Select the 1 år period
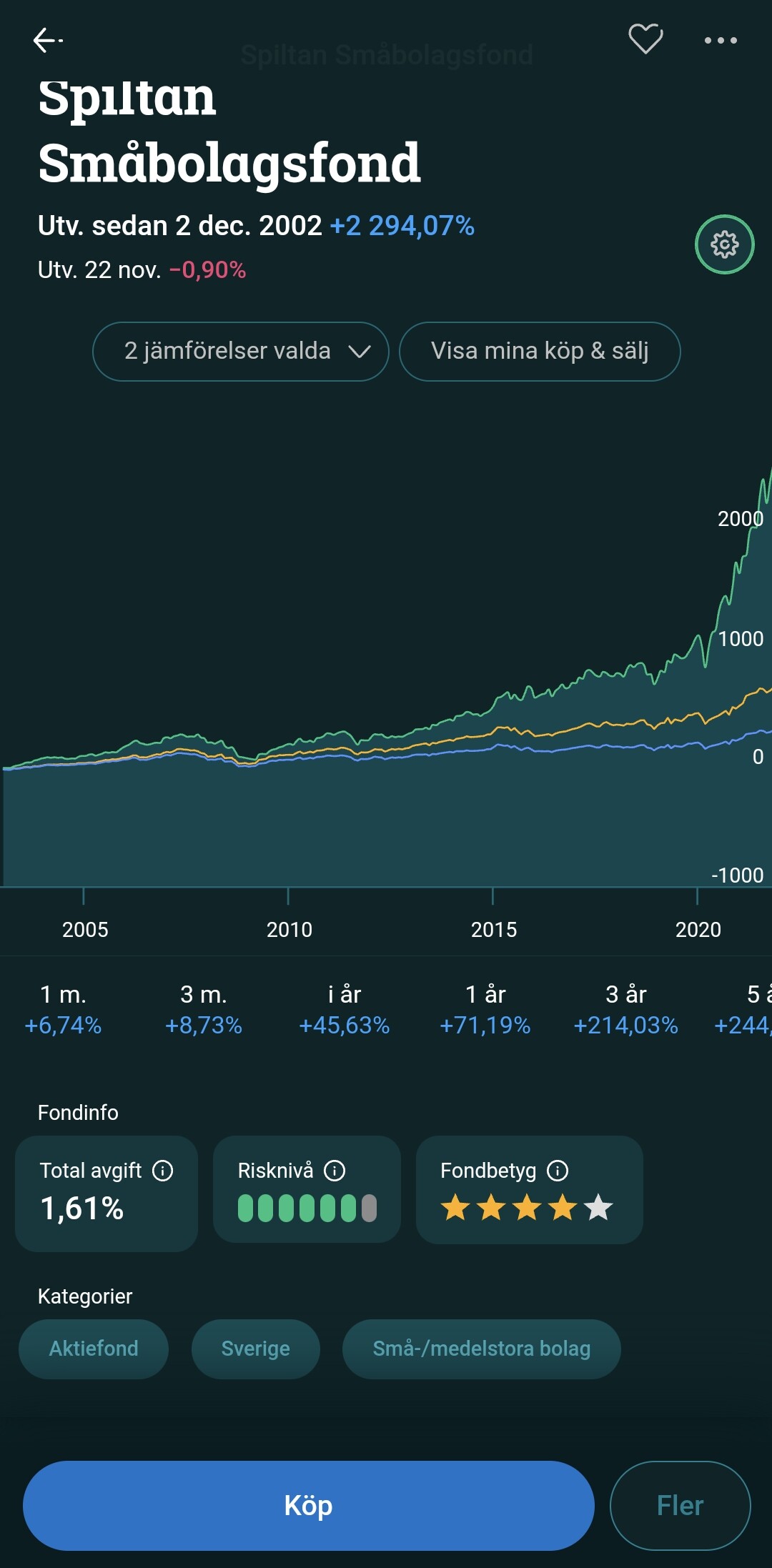 [485, 1009]
